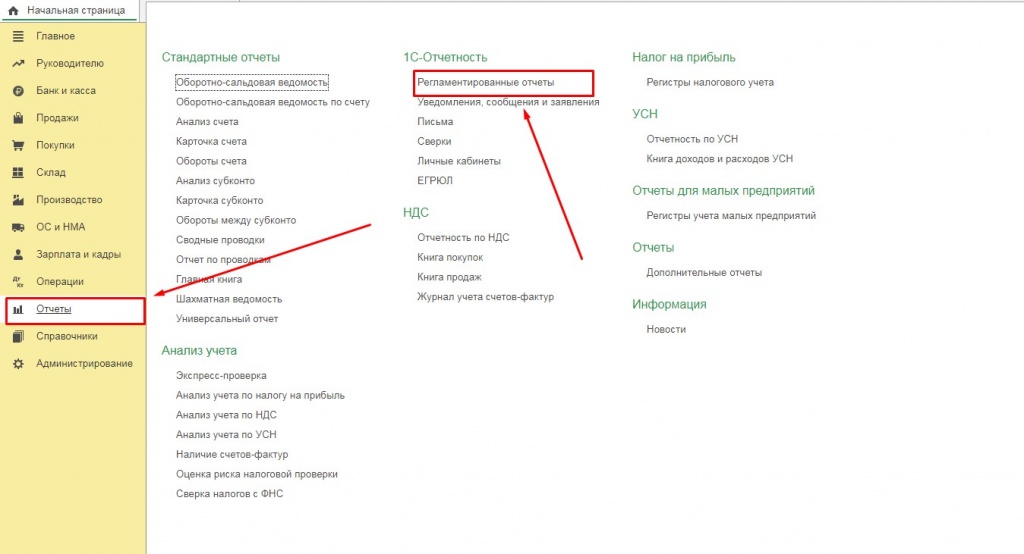
Task: Click the Руководителю chart-arrow icon
Action: pyautogui.click(x=18, y=63)
